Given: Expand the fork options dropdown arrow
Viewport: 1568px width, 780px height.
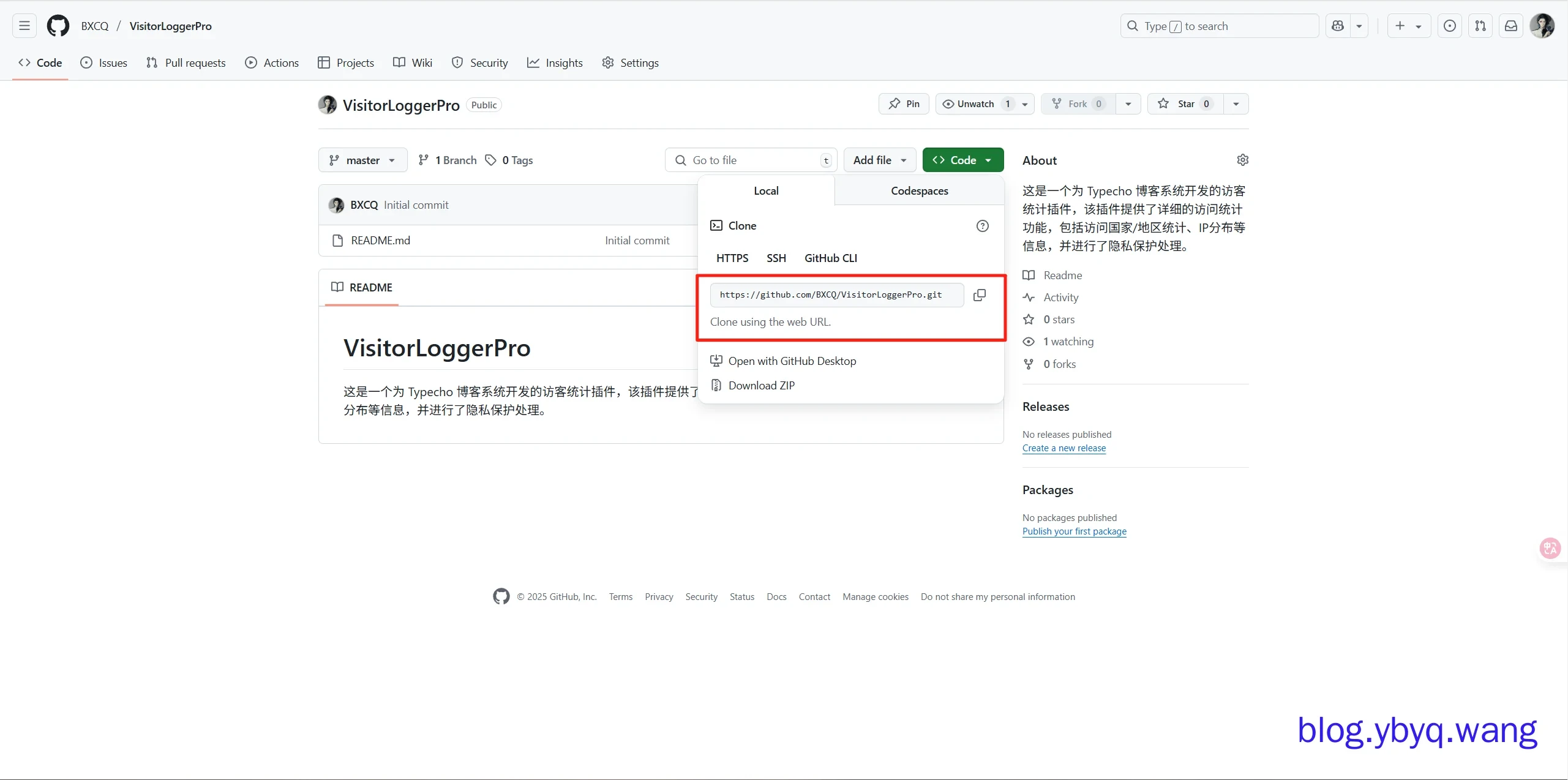Looking at the screenshot, I should coord(1128,103).
